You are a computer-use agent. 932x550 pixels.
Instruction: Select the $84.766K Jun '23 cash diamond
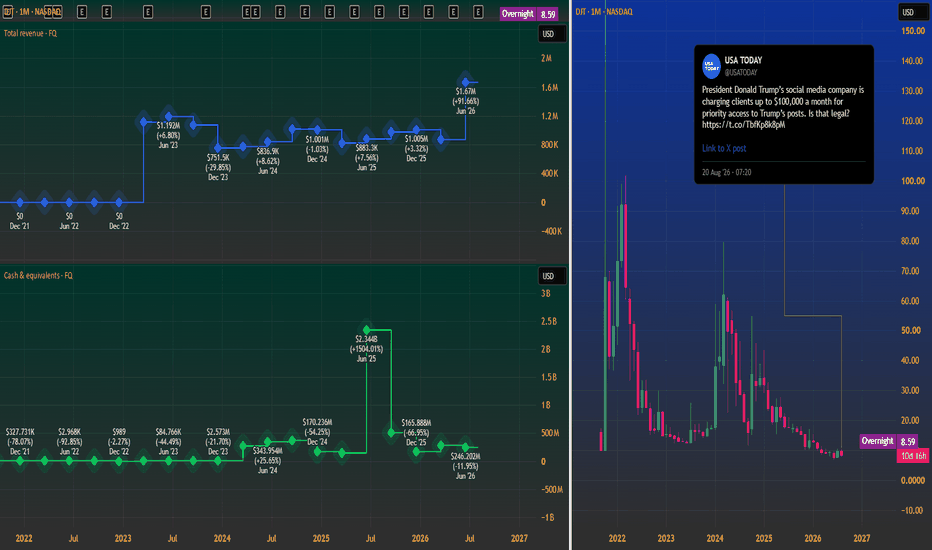[x=168, y=461]
